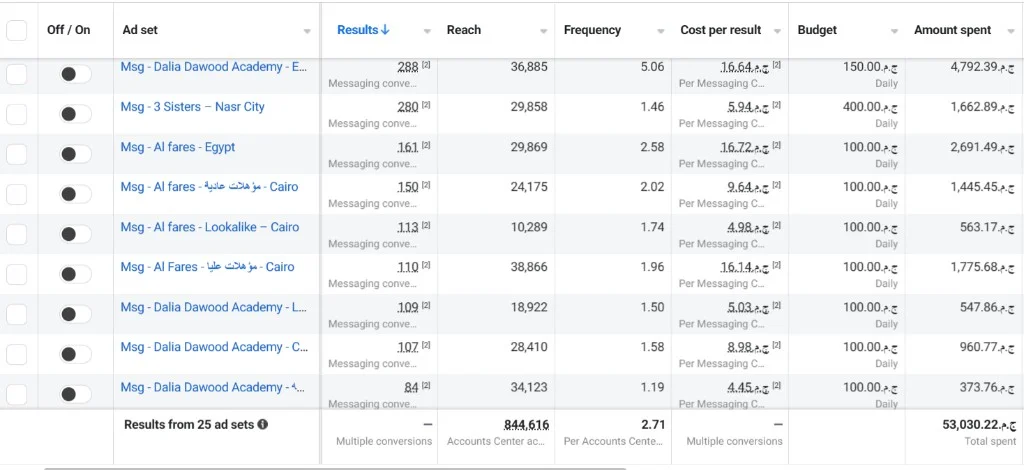This screenshot has width=1024, height=470.
Task: Click footnote [2] next to 5.94 cost per result
Action: click(x=776, y=104)
